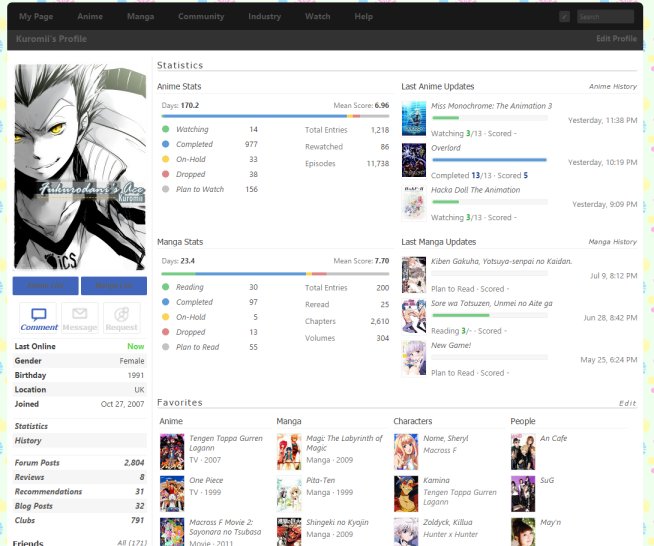654x546 pixels.
Task: Click the icon left of the search box
Action: tap(565, 17)
